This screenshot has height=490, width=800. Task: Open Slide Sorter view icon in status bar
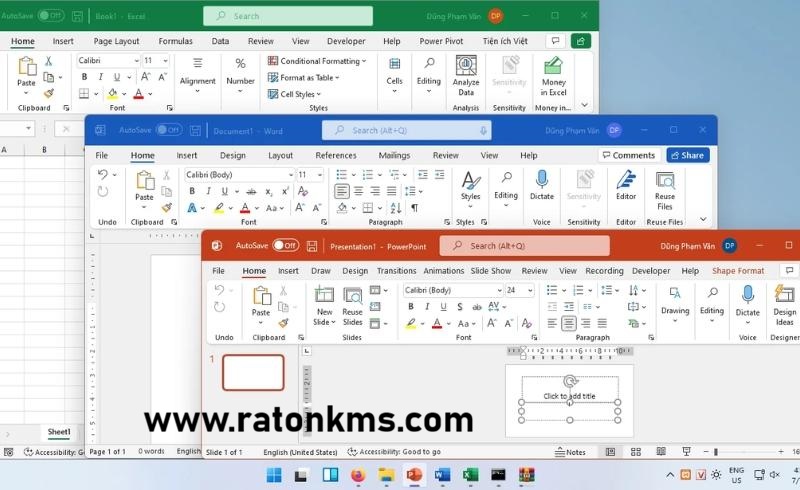click(636, 452)
